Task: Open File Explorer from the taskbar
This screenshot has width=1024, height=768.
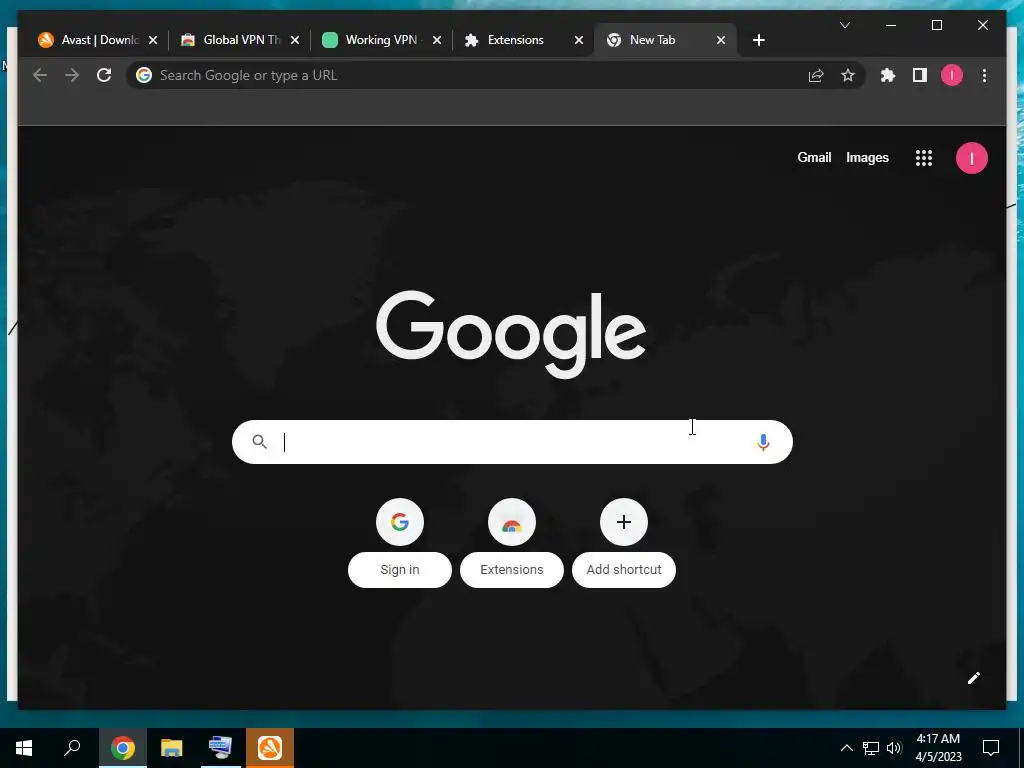Action: [172, 748]
